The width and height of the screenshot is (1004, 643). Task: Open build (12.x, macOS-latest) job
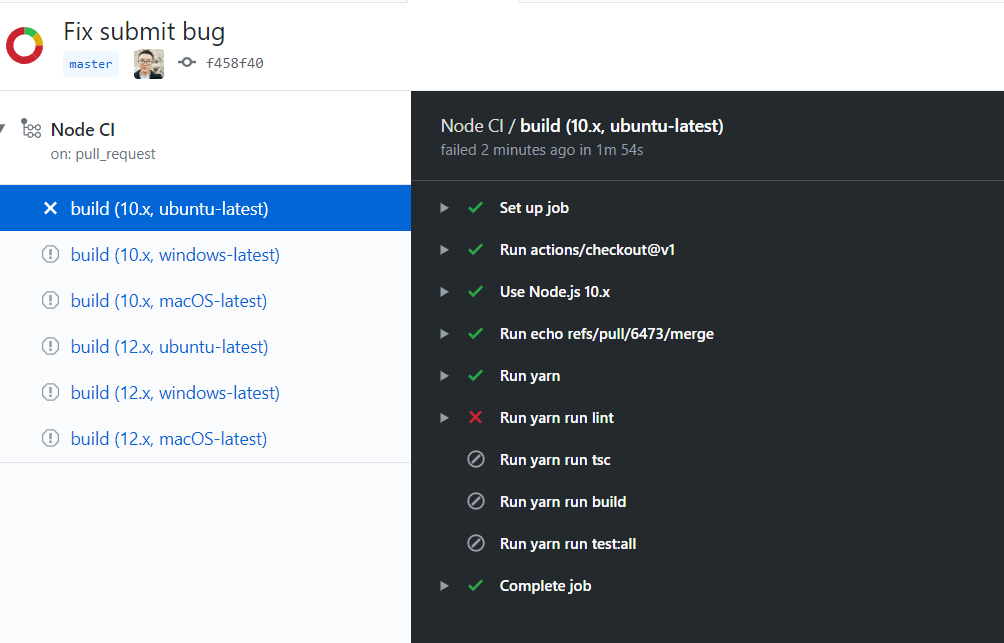click(168, 439)
